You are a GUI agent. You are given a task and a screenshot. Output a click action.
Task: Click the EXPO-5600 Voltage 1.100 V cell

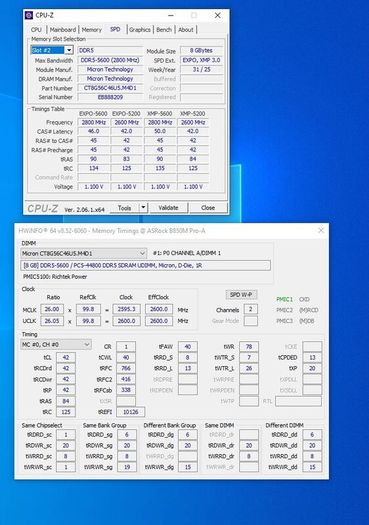click(x=93, y=186)
